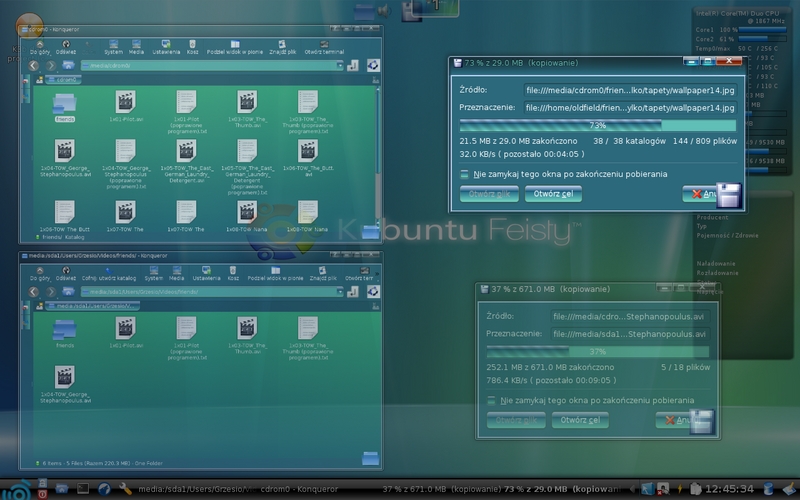Go to home folder in cdrom0 Konqueror window
Screen dimensions: 800x500
pyautogui.click(x=68, y=65)
